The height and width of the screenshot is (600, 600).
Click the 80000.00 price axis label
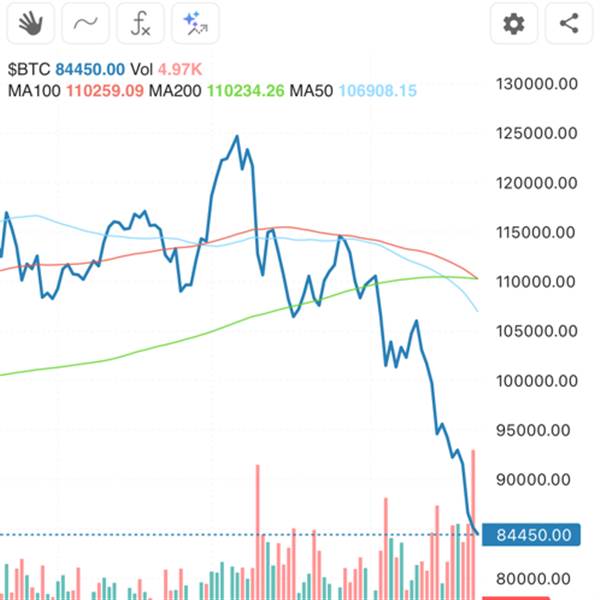click(536, 578)
